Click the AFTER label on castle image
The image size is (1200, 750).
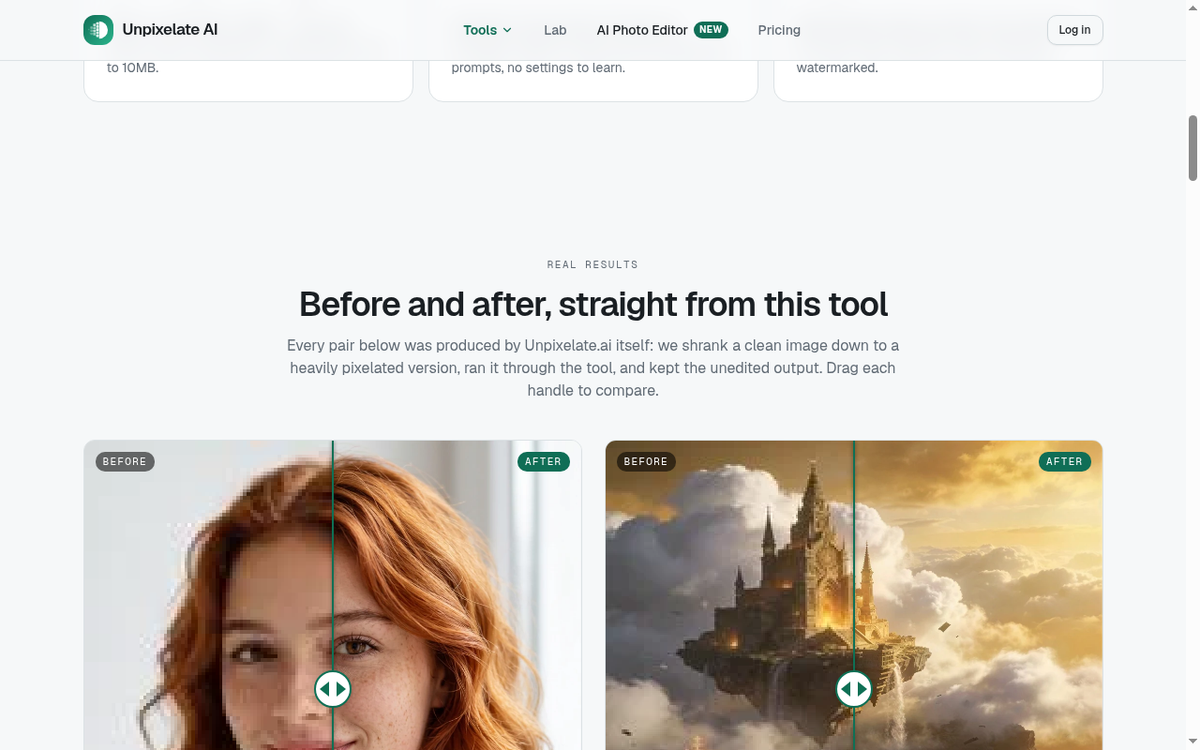pyautogui.click(x=1065, y=461)
